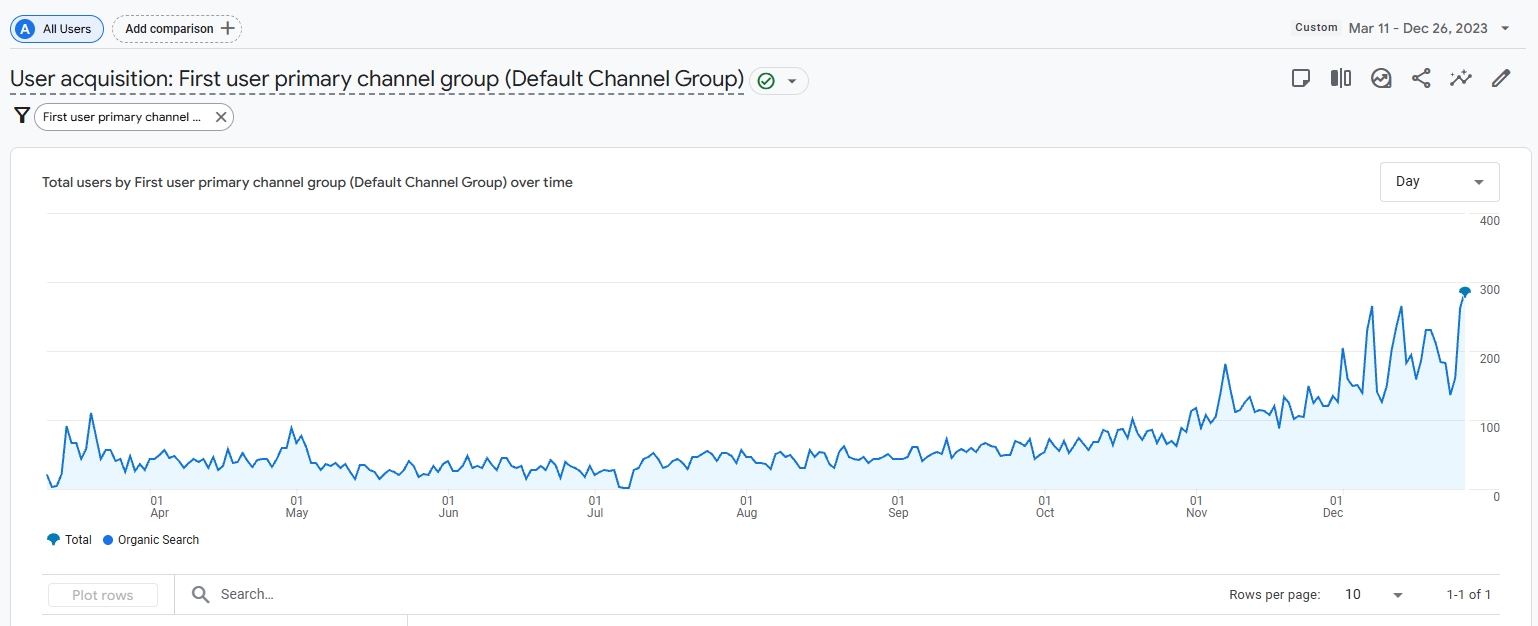The width and height of the screenshot is (1538, 626).
Task: Open the compare columns view icon
Action: (x=1341, y=79)
